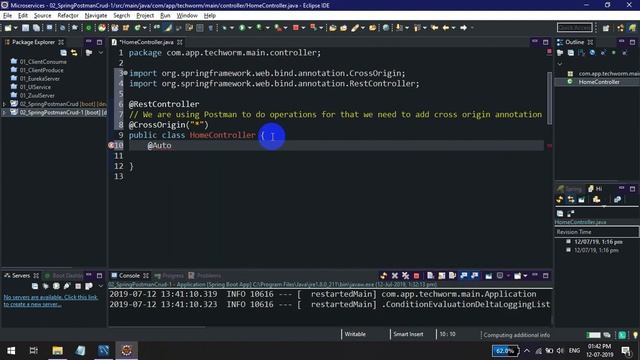Click the Save toolbar icon

[x=25, y=28]
